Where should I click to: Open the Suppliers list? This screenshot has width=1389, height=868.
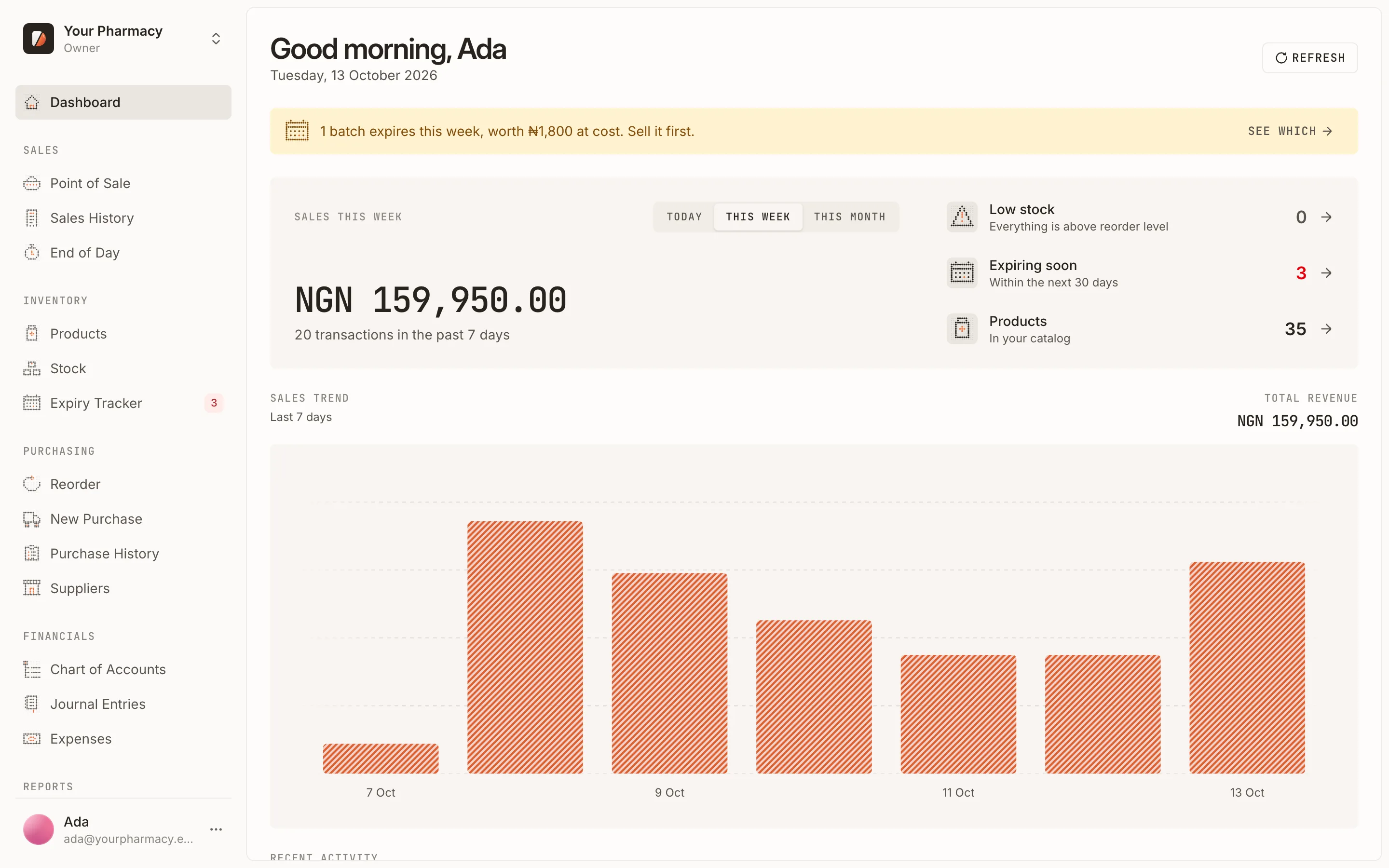tap(123, 588)
